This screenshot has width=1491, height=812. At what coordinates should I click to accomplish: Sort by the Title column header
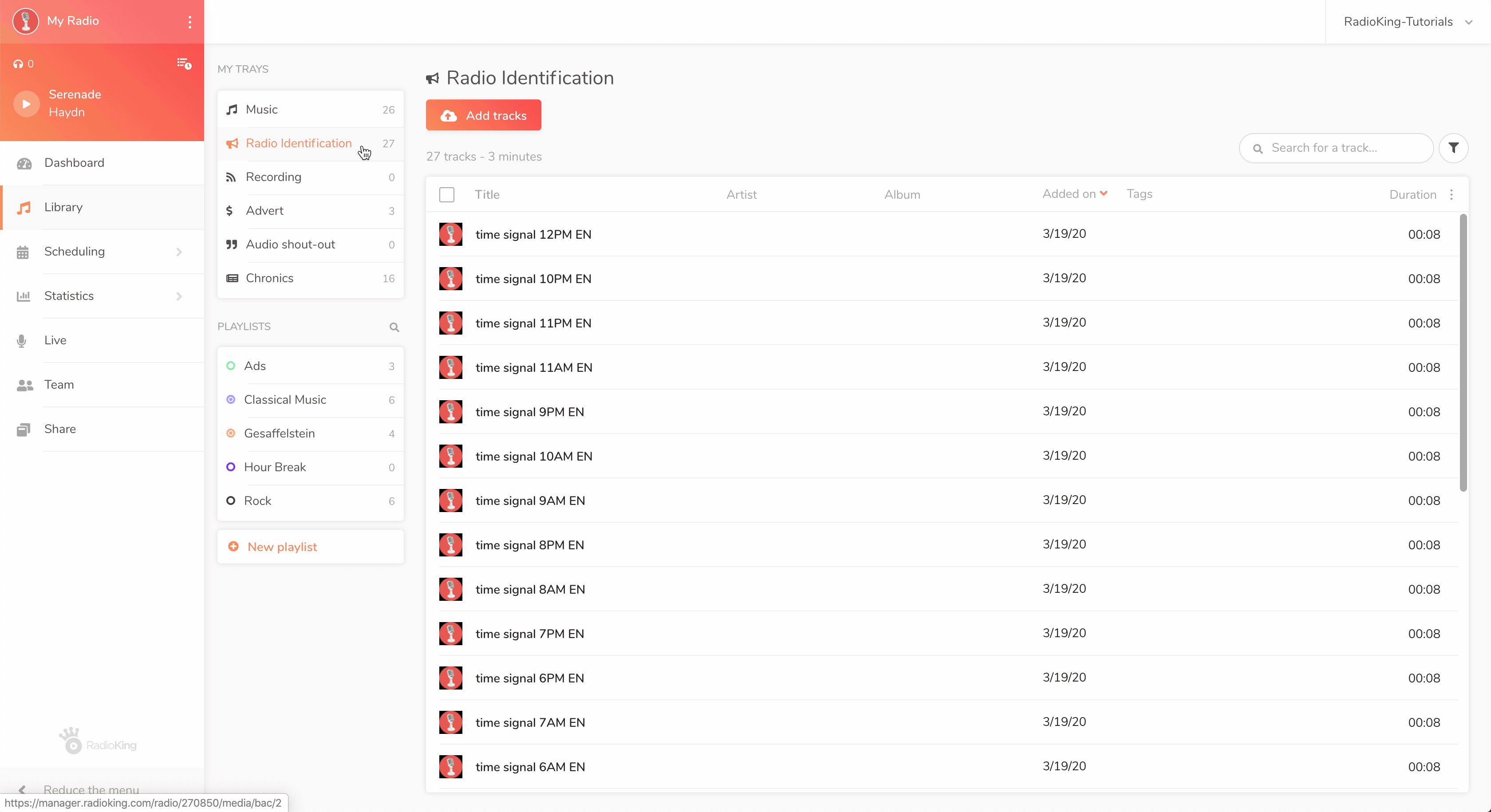point(487,194)
